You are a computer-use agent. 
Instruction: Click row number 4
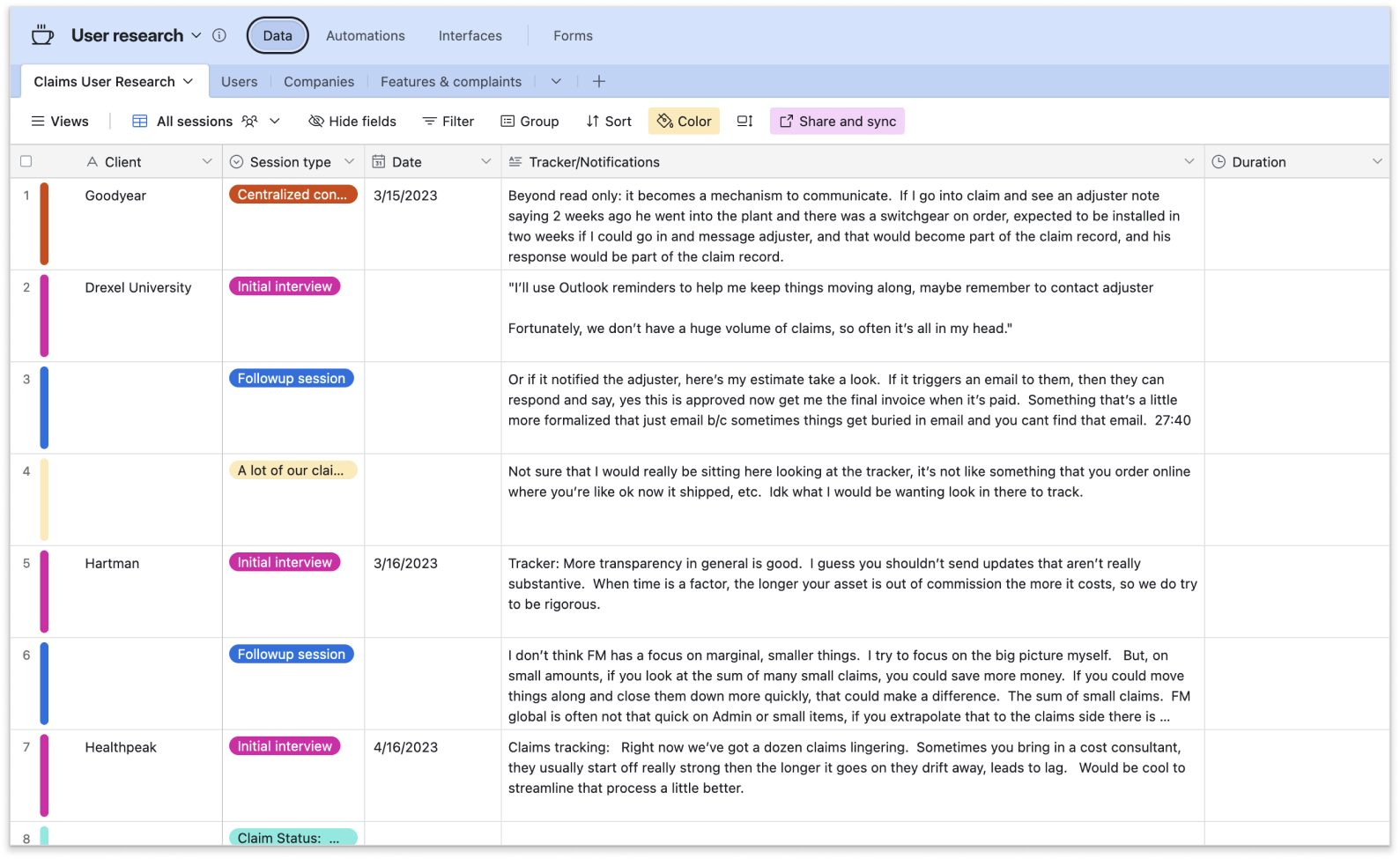click(26, 471)
